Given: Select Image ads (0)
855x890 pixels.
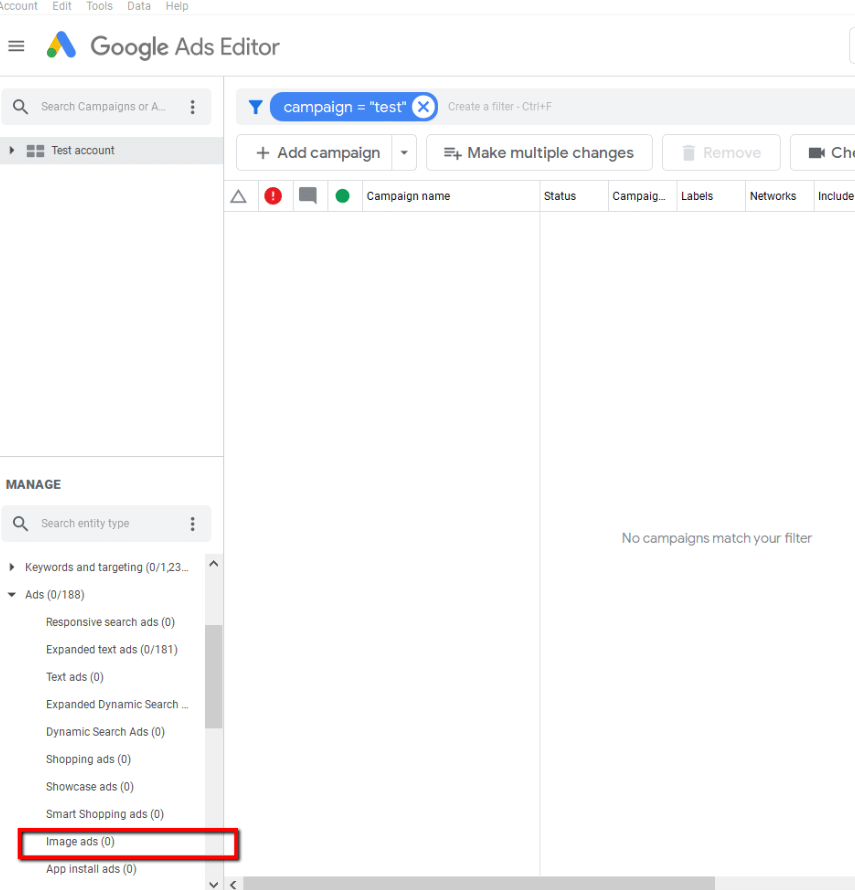Looking at the screenshot, I should pyautogui.click(x=80, y=842).
